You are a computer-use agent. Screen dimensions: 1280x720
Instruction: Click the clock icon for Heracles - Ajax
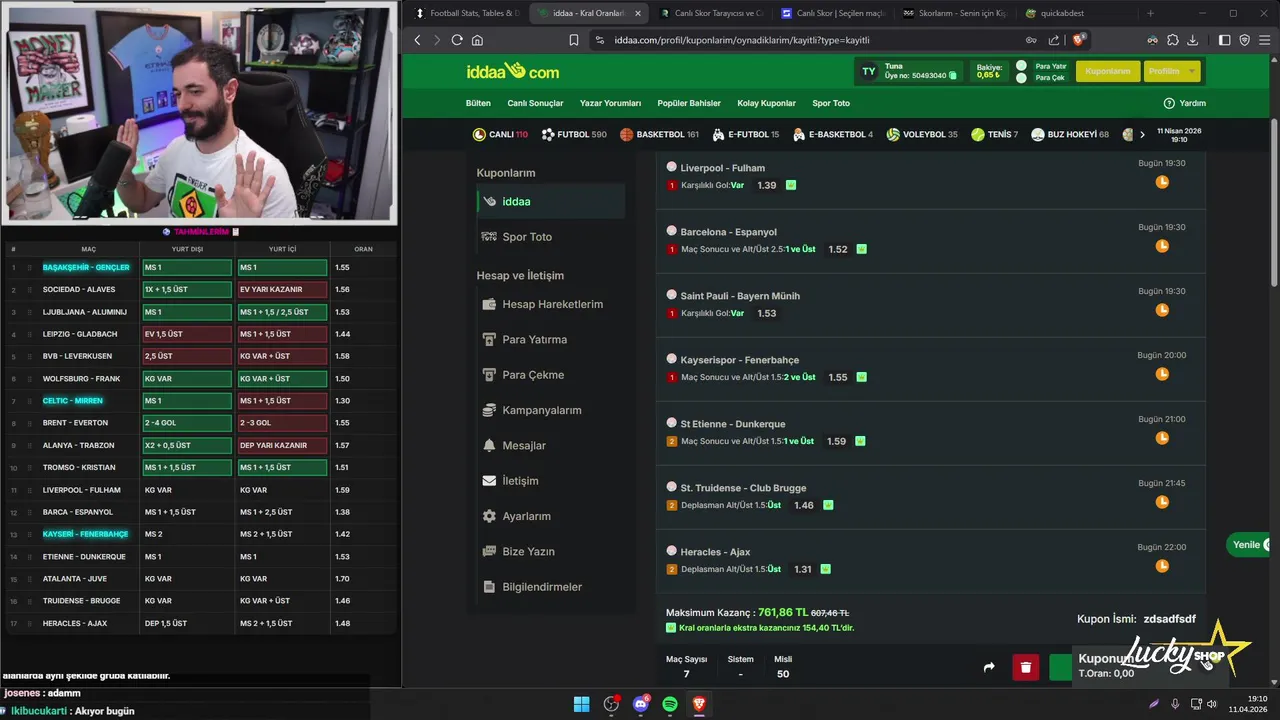[1162, 566]
